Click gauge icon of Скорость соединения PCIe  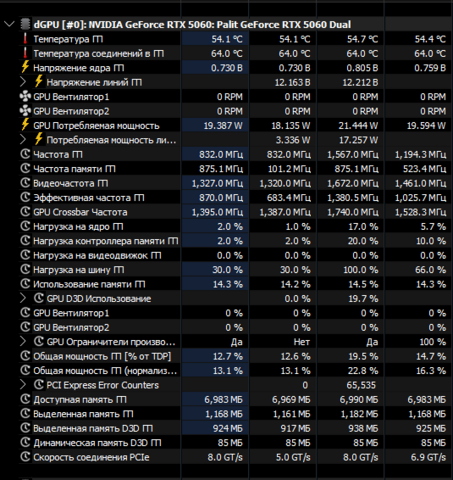tap(25, 457)
